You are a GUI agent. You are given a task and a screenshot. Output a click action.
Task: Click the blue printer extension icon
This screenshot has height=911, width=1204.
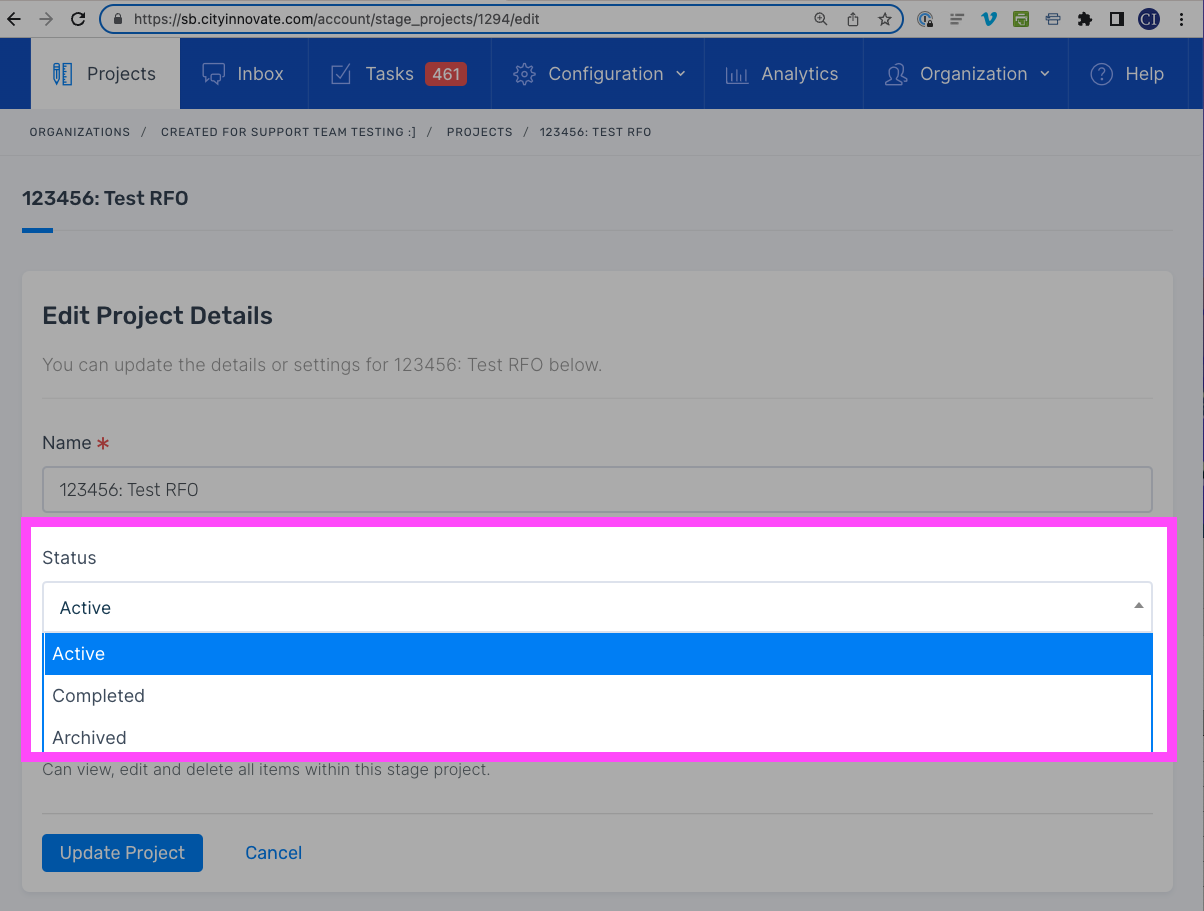(x=1053, y=19)
